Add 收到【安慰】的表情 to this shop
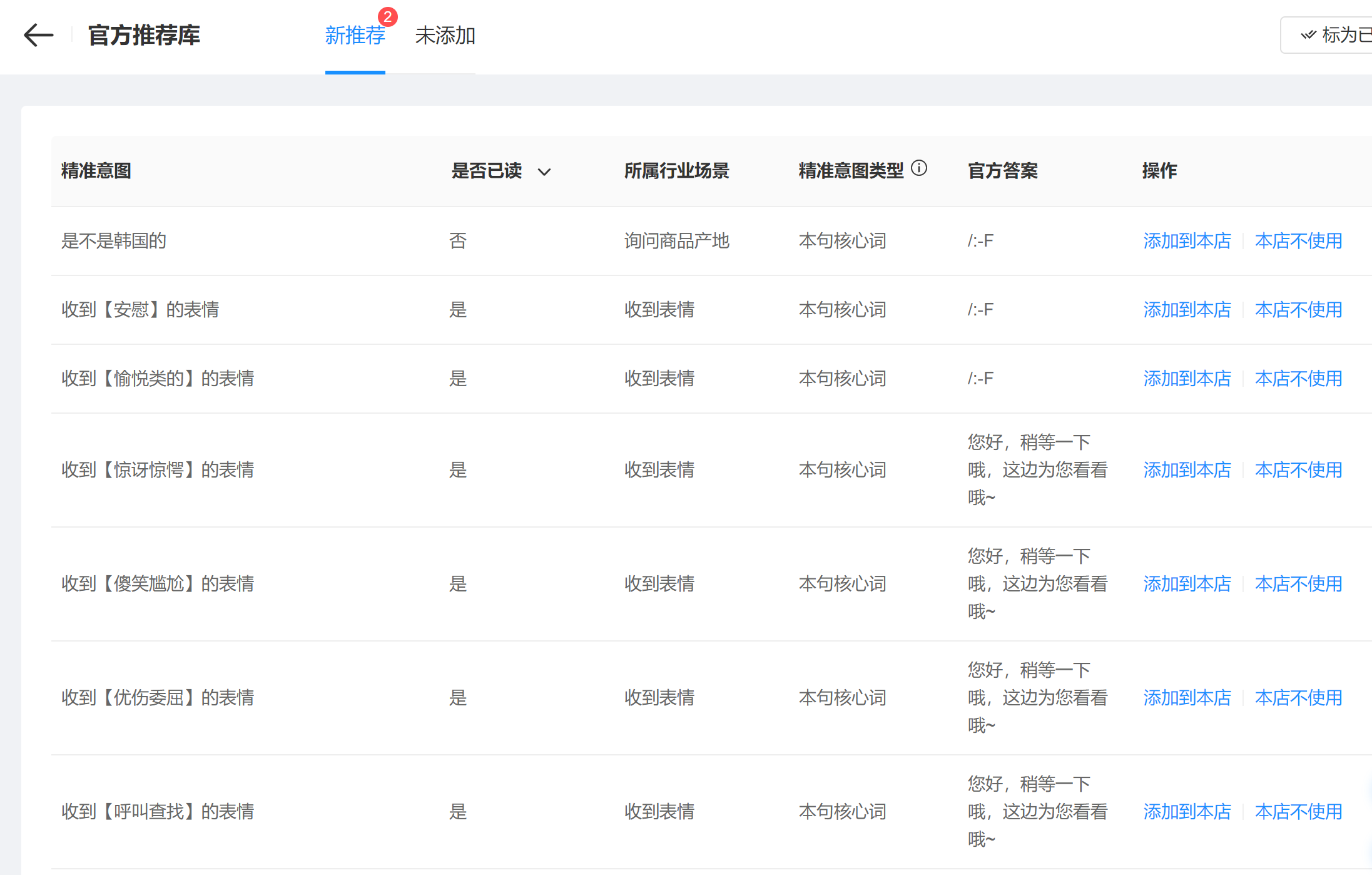The height and width of the screenshot is (875, 1372). [x=1187, y=310]
